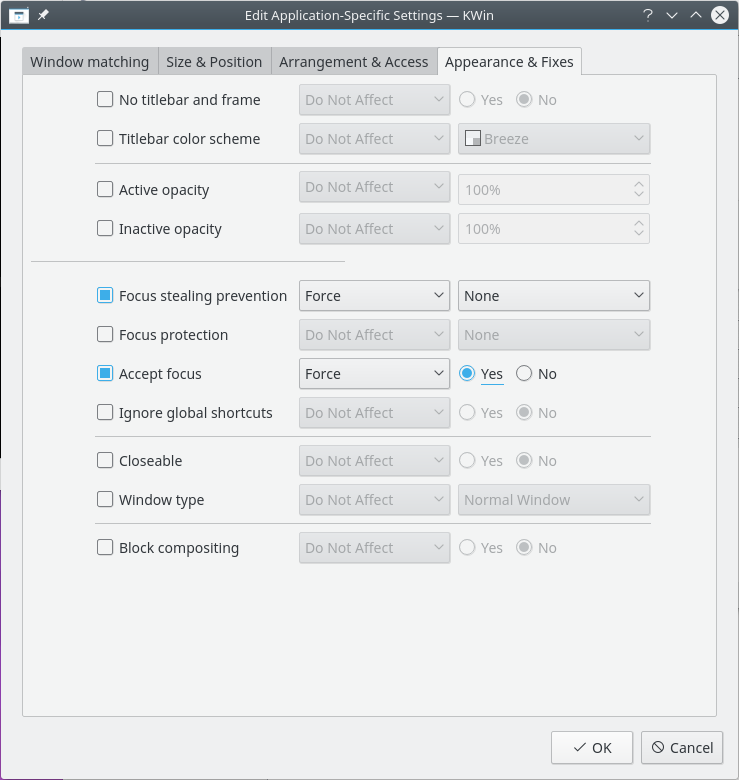Click the minimize arrow in titlebar
The height and width of the screenshot is (780, 739).
click(672, 15)
